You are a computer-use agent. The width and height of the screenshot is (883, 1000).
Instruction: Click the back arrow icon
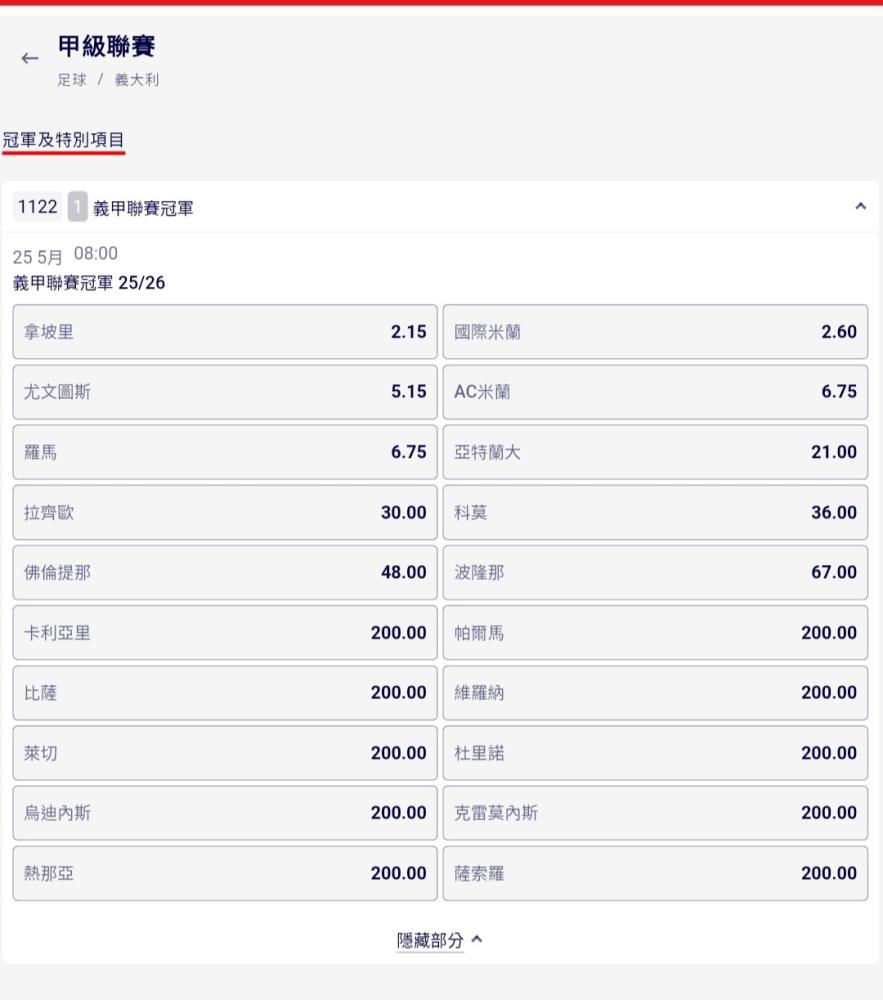tap(30, 59)
